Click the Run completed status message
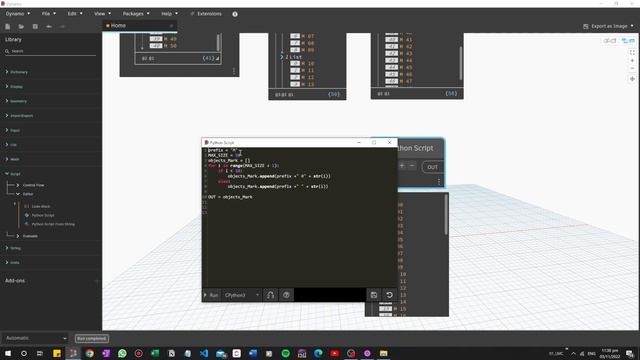Image resolution: width=640 pixels, height=360 pixels. tap(92, 338)
